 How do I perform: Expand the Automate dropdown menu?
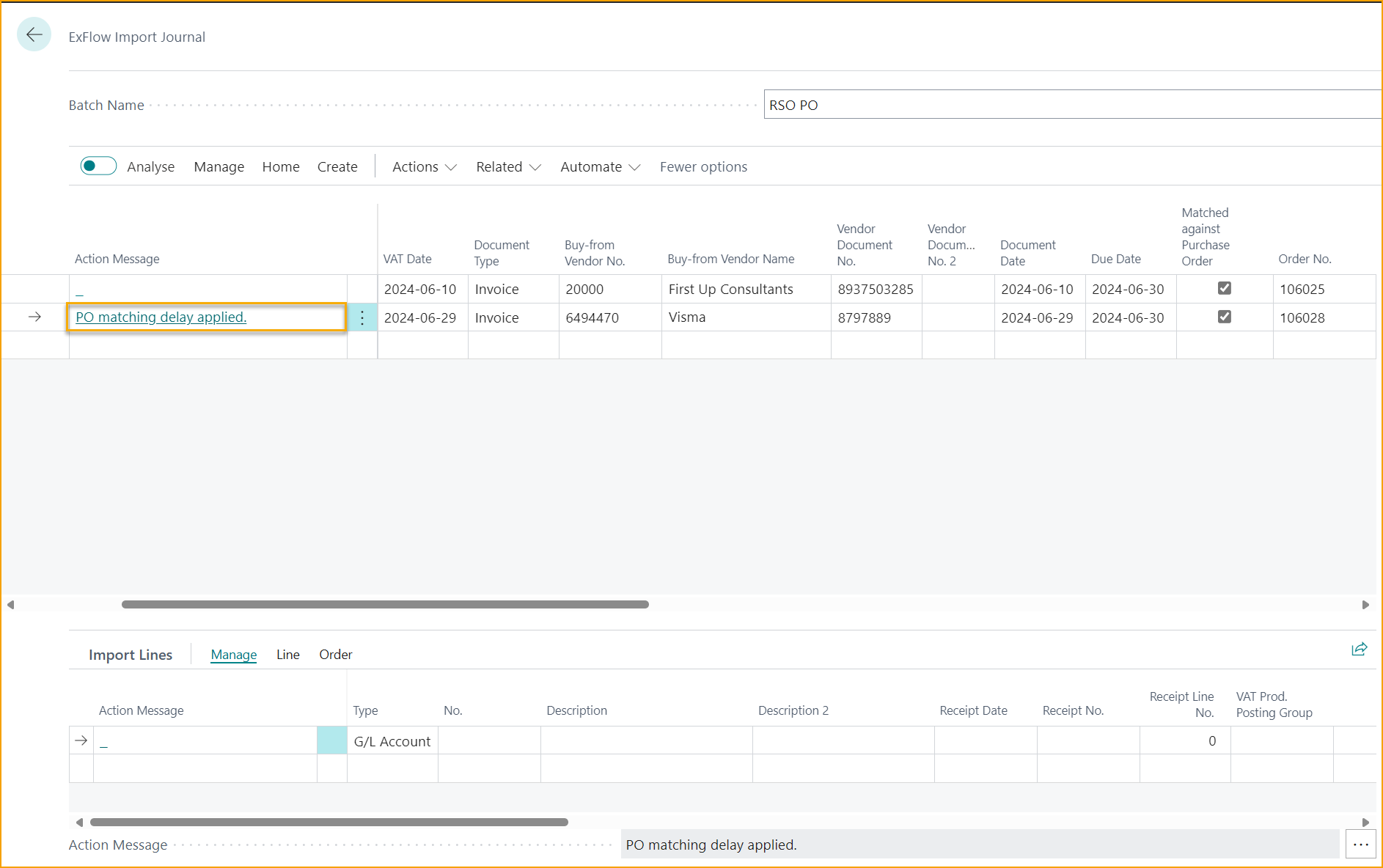click(x=600, y=167)
